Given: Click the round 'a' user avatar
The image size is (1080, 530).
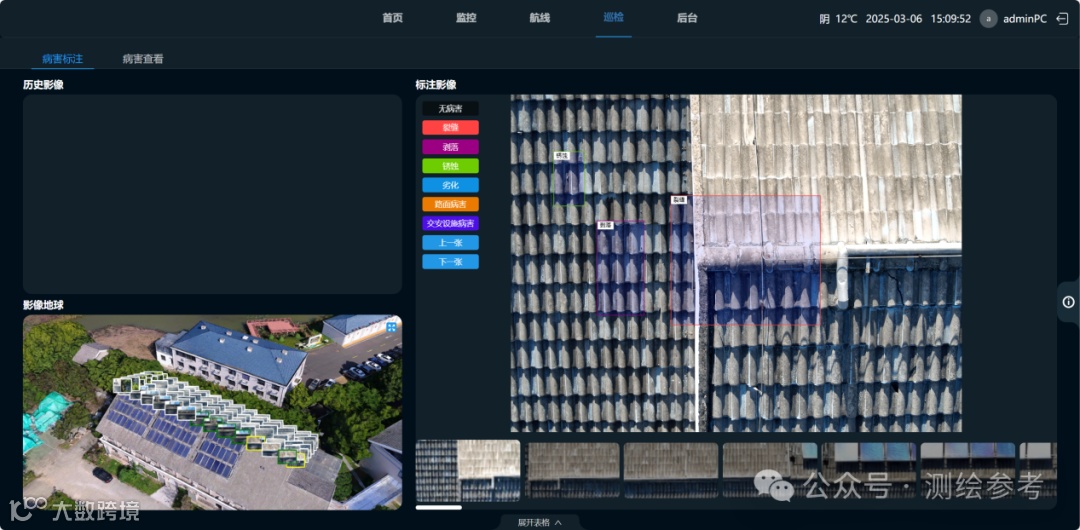Looking at the screenshot, I should (988, 19).
